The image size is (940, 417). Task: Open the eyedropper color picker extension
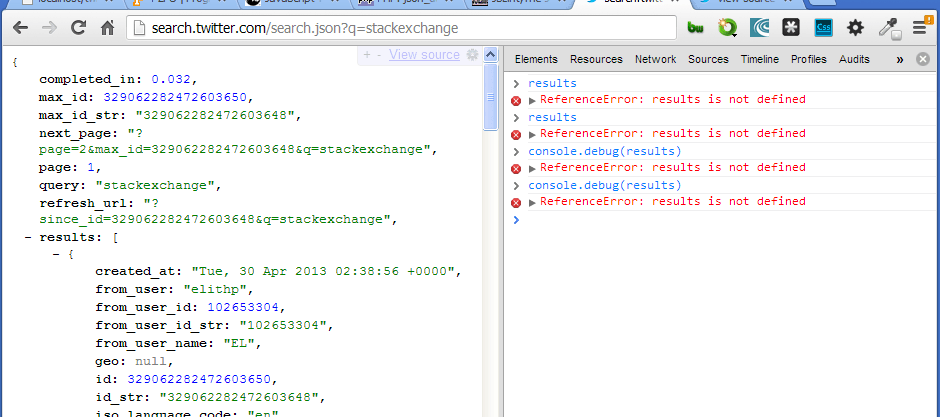pyautogui.click(x=888, y=28)
